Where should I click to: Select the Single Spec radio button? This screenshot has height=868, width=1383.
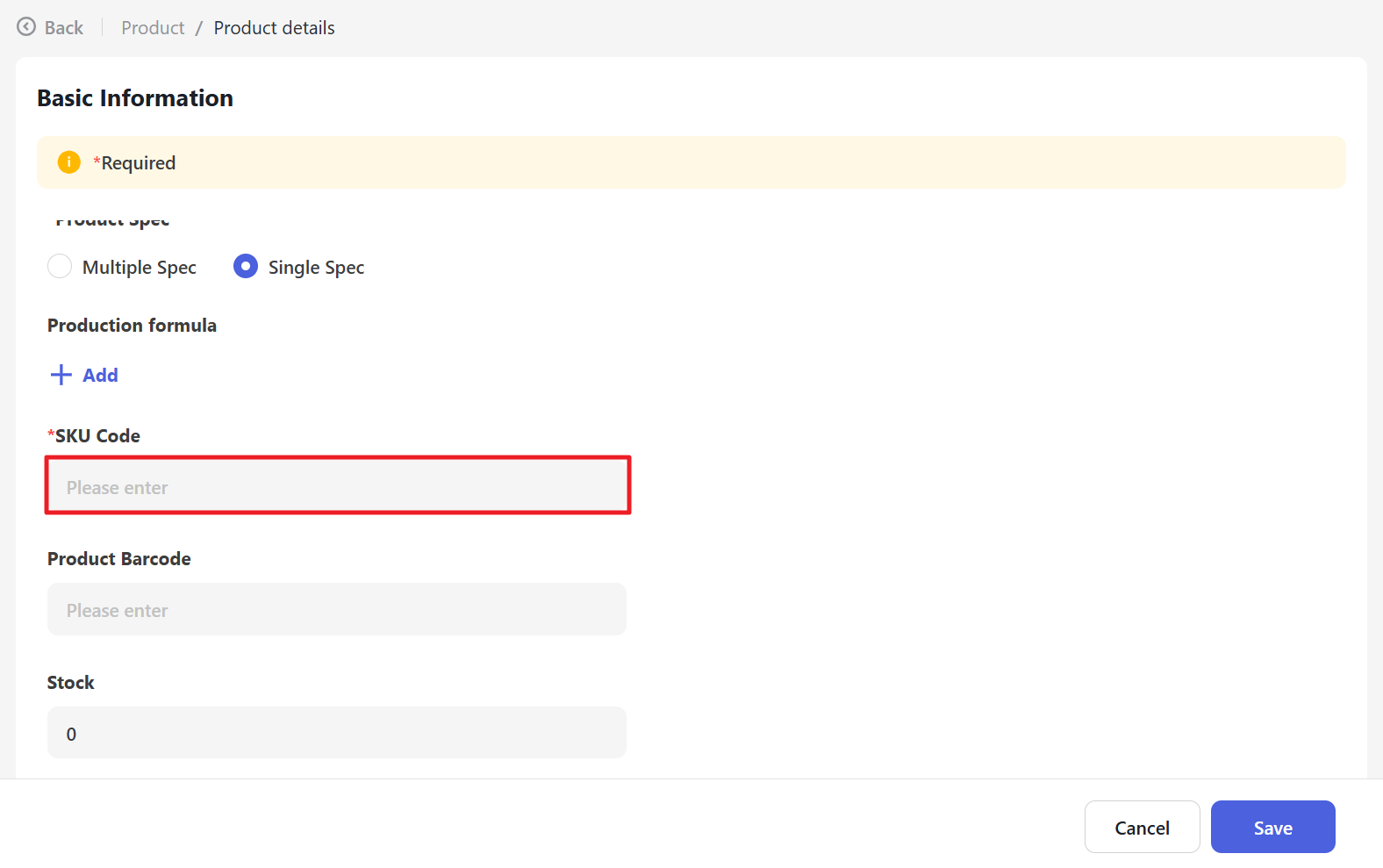click(x=246, y=267)
